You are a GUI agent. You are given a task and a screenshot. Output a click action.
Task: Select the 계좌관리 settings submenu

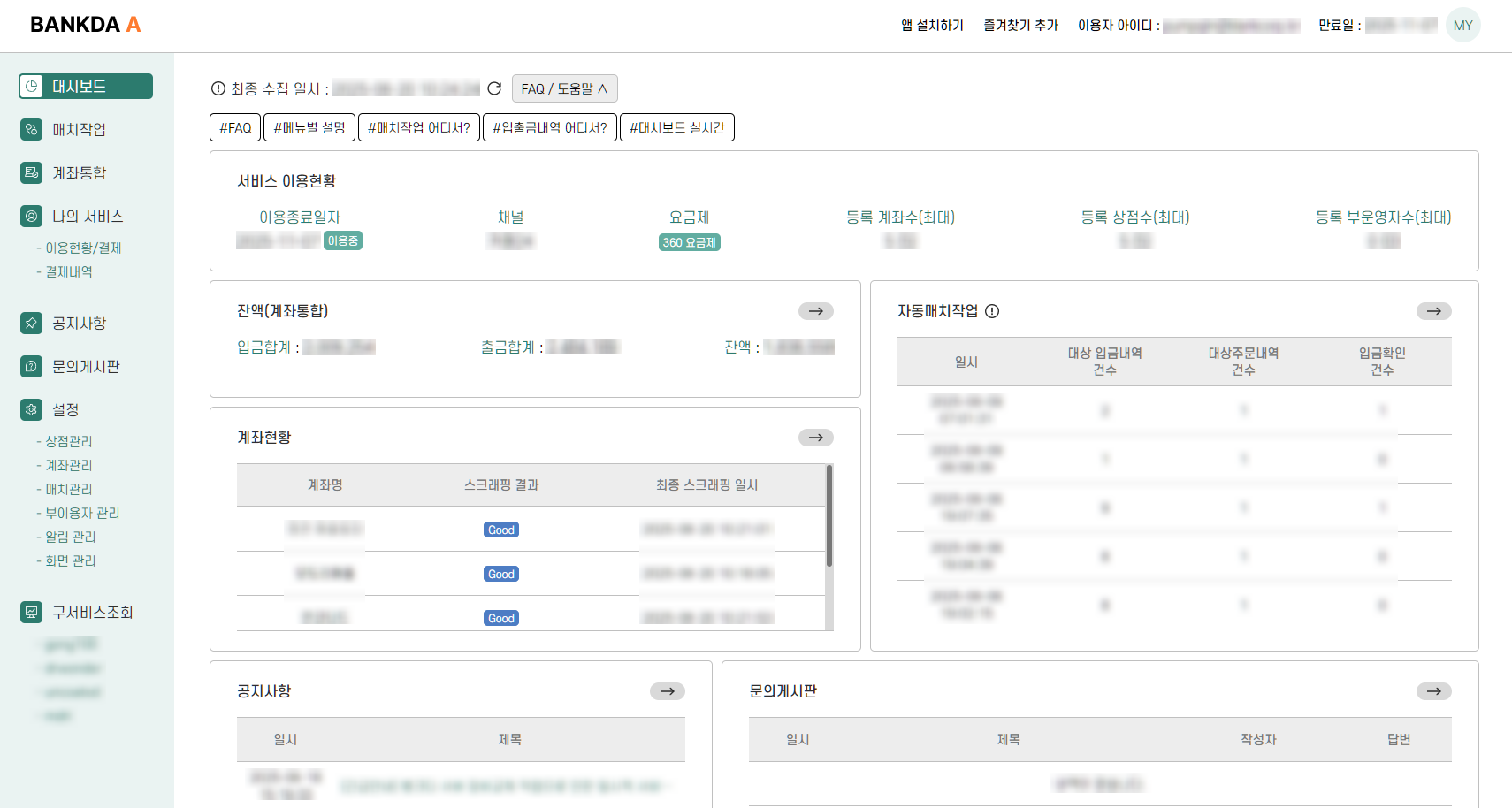(69, 465)
